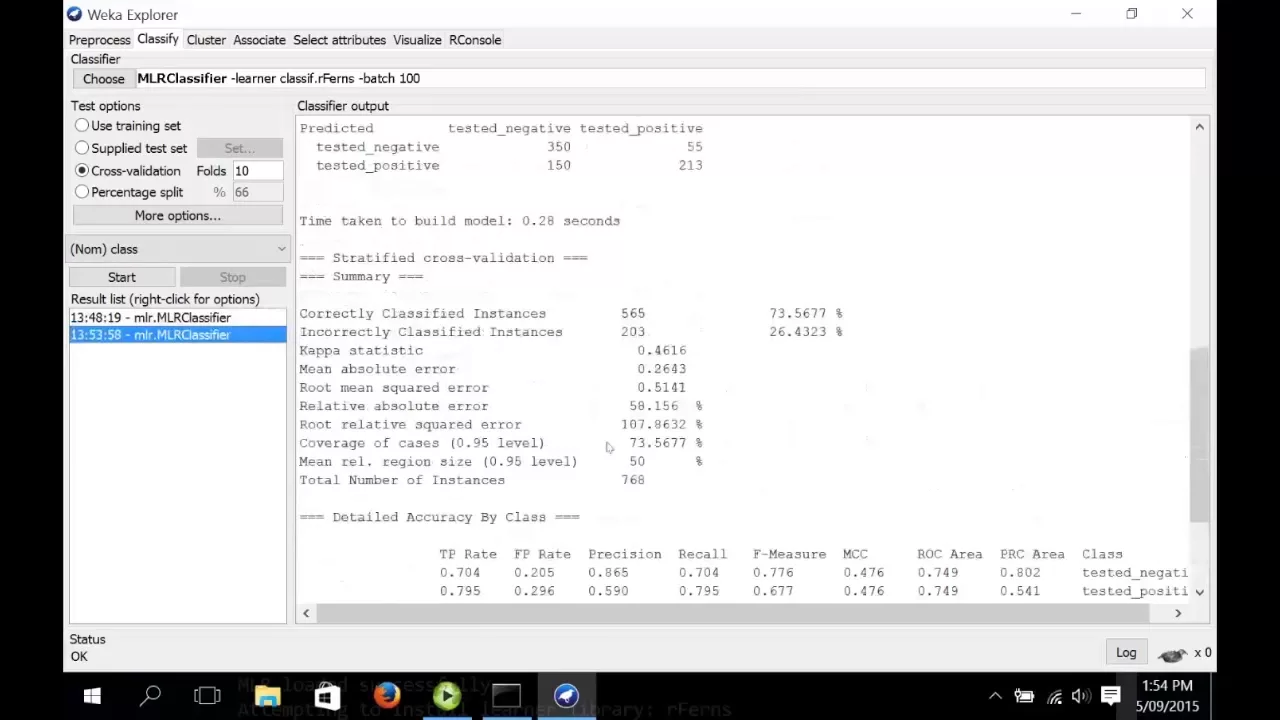This screenshot has height=720, width=1280.
Task: Open taskbar search magnifier
Action: [x=151, y=696]
